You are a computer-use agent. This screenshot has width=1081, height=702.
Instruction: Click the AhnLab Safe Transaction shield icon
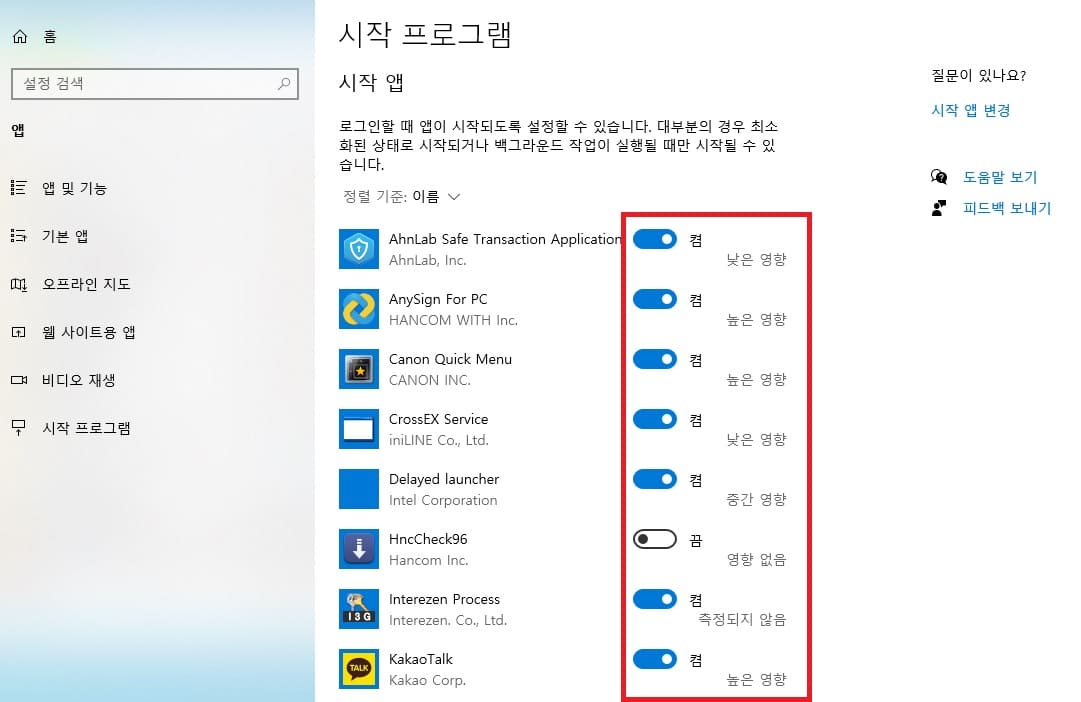pyautogui.click(x=358, y=249)
